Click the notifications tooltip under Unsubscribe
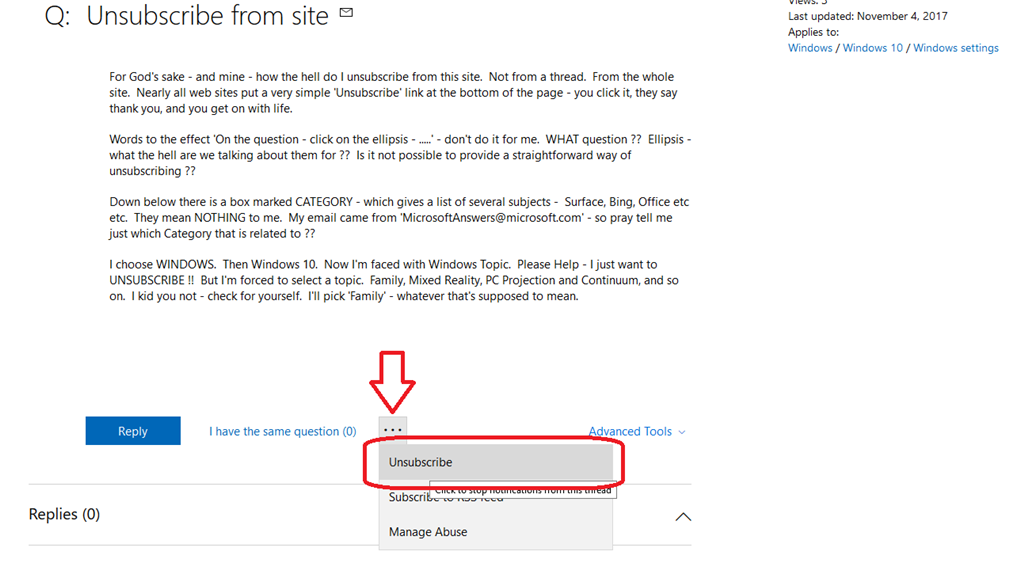 (523, 490)
